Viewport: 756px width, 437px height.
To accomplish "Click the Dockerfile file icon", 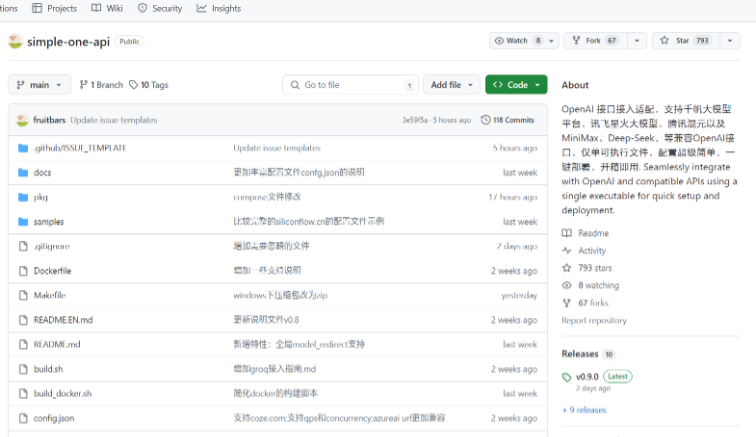I will point(23,271).
